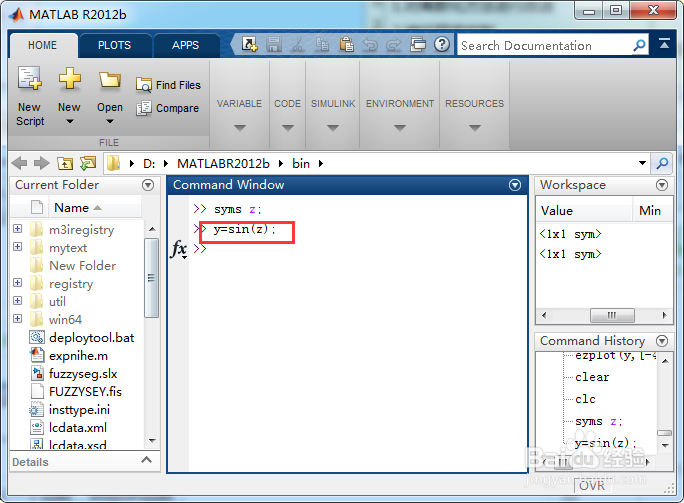This screenshot has width=684, height=503.
Task: Select lcdata.xml file
Action: pyautogui.click(x=78, y=428)
